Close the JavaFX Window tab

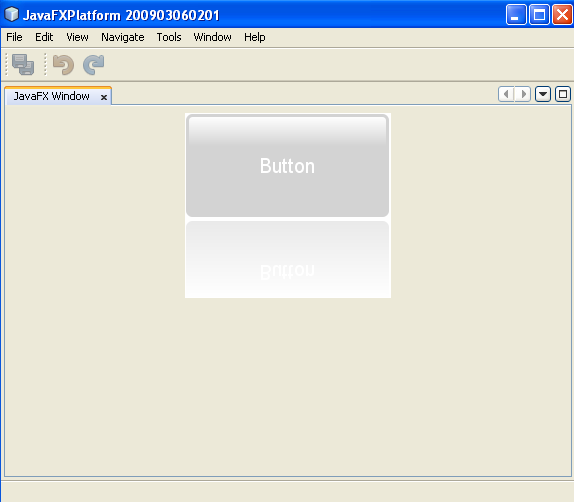104,97
